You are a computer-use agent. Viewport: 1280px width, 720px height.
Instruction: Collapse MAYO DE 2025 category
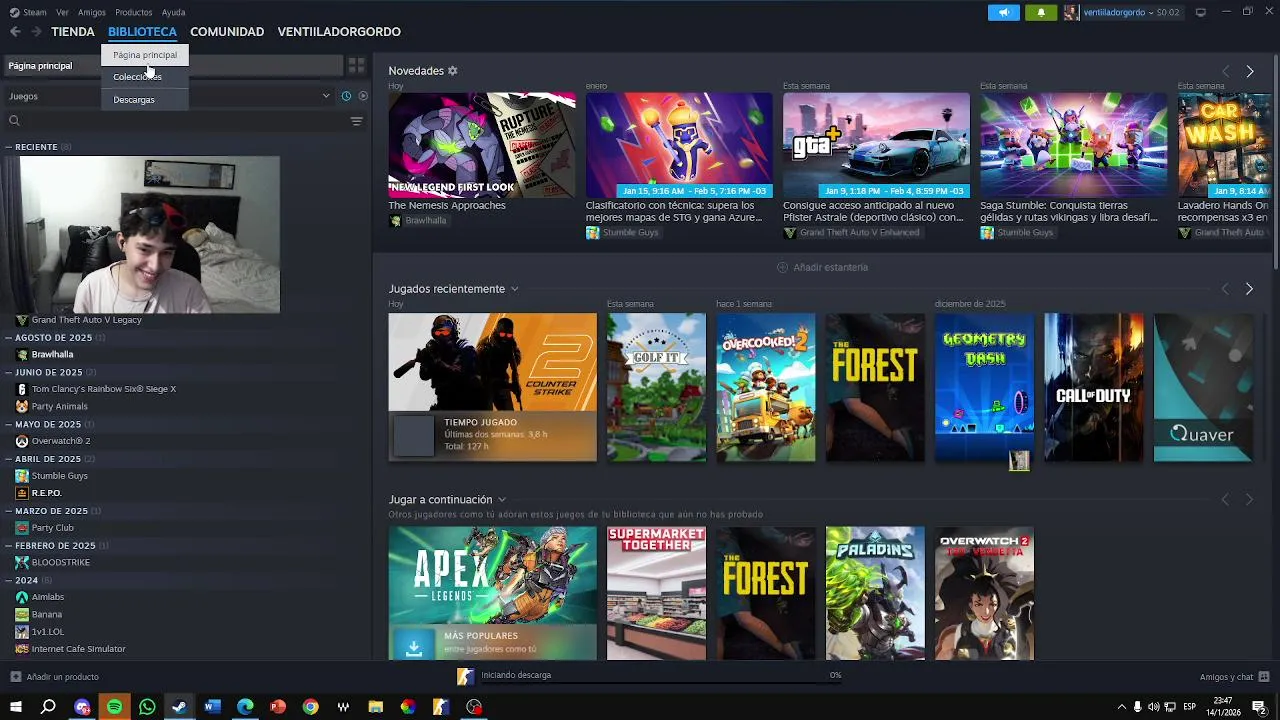8,424
